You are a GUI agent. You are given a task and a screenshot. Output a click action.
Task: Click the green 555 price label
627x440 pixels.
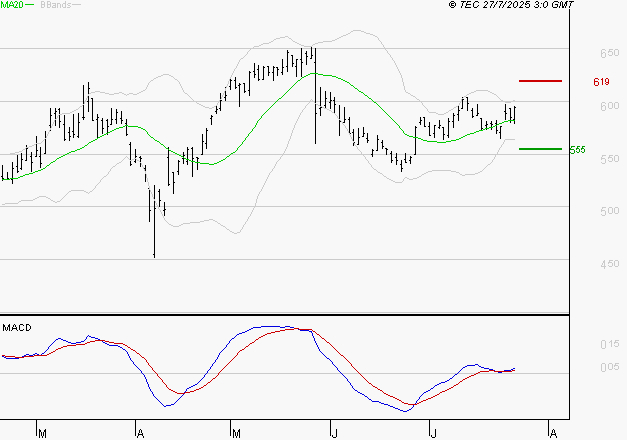pos(577,150)
